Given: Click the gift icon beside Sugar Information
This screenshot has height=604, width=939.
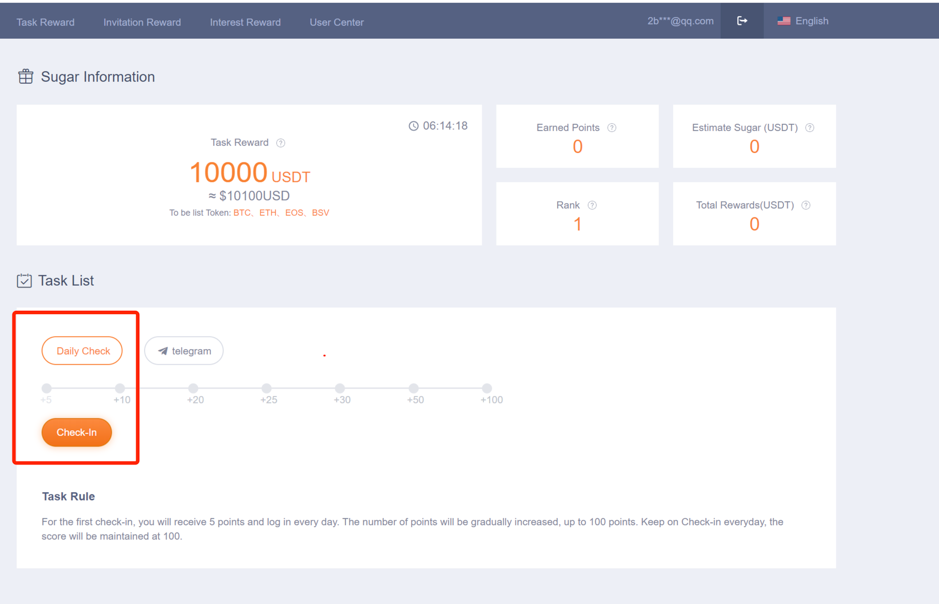Looking at the screenshot, I should point(26,77).
